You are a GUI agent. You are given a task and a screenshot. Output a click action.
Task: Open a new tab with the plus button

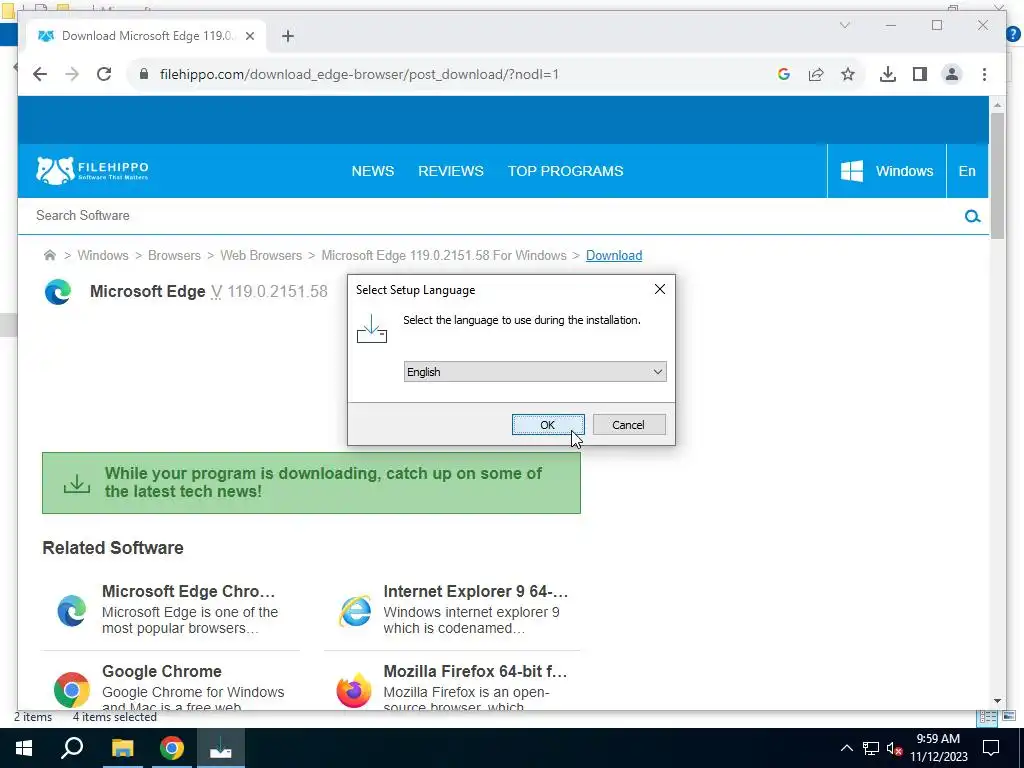click(x=288, y=37)
